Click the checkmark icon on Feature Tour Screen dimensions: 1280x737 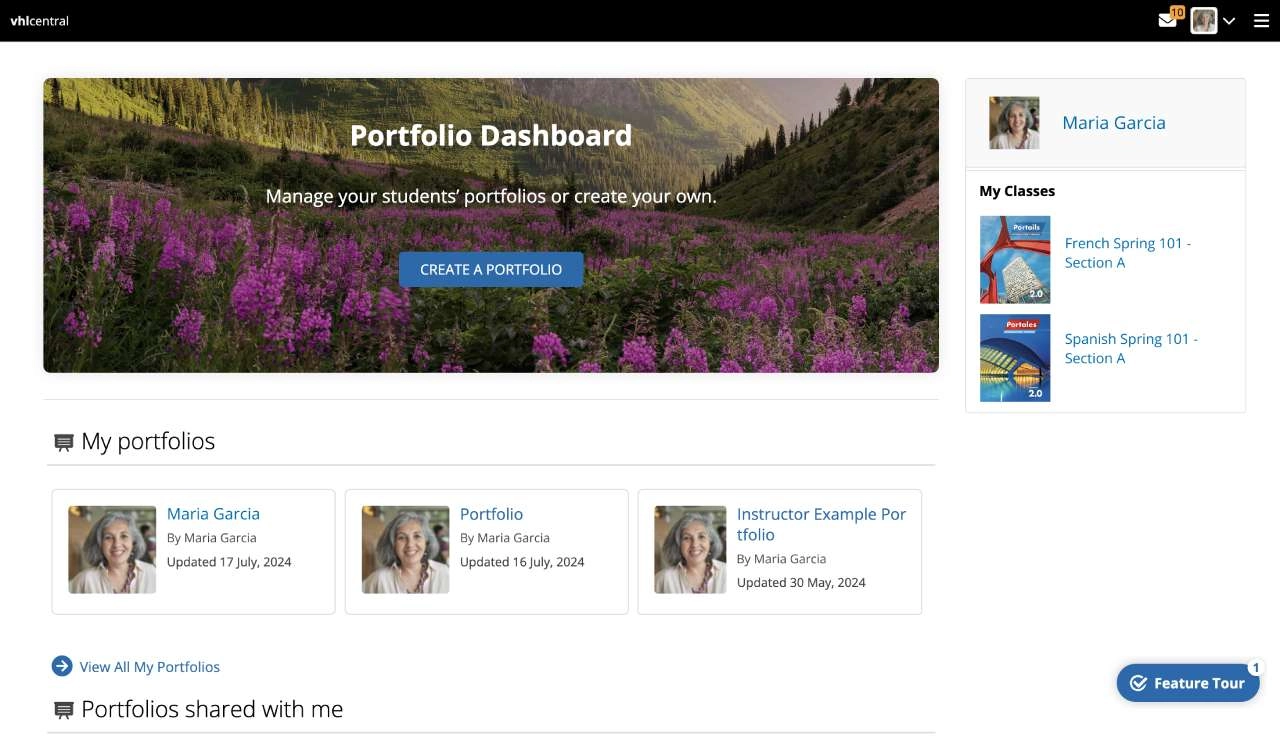(x=1139, y=683)
